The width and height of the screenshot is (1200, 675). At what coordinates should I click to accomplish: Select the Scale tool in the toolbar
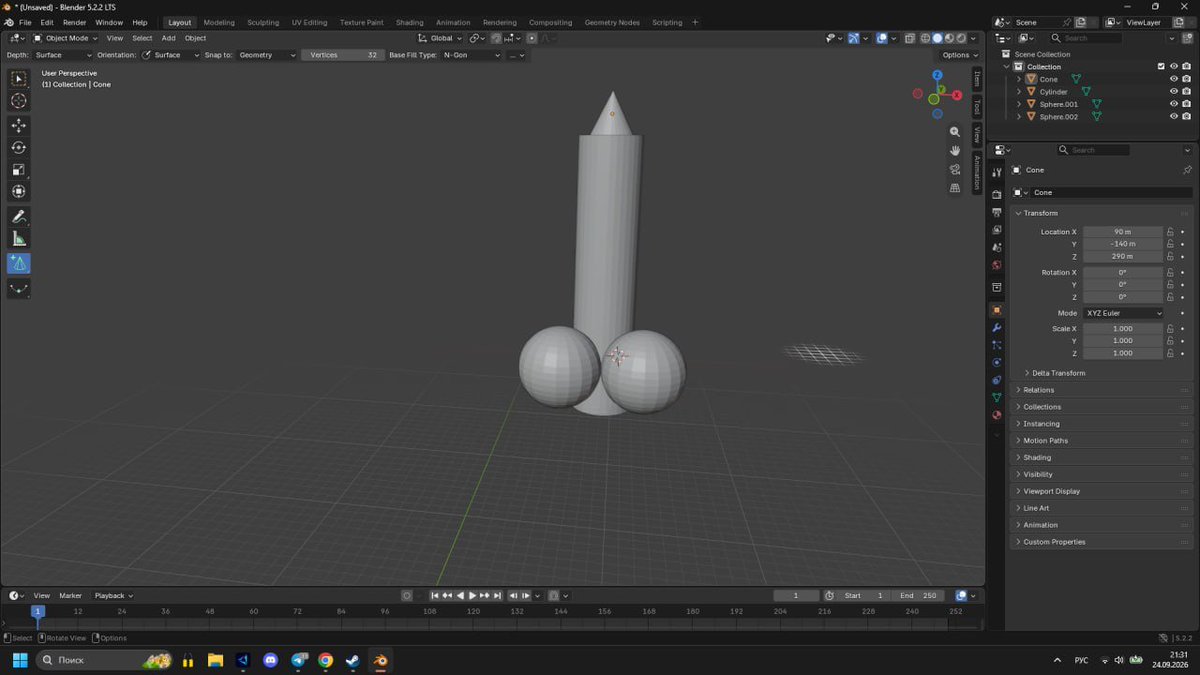pos(19,169)
